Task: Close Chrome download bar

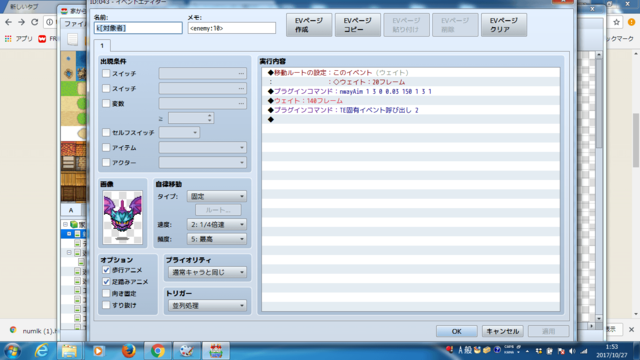Action: [631, 329]
